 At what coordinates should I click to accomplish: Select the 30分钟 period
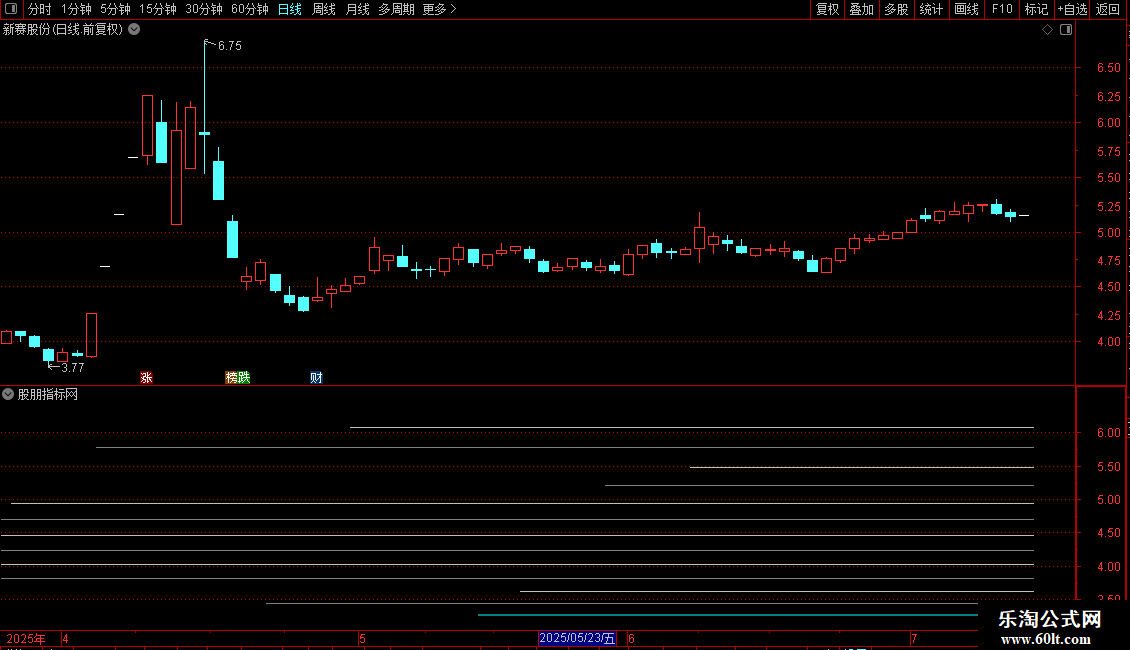[203, 9]
